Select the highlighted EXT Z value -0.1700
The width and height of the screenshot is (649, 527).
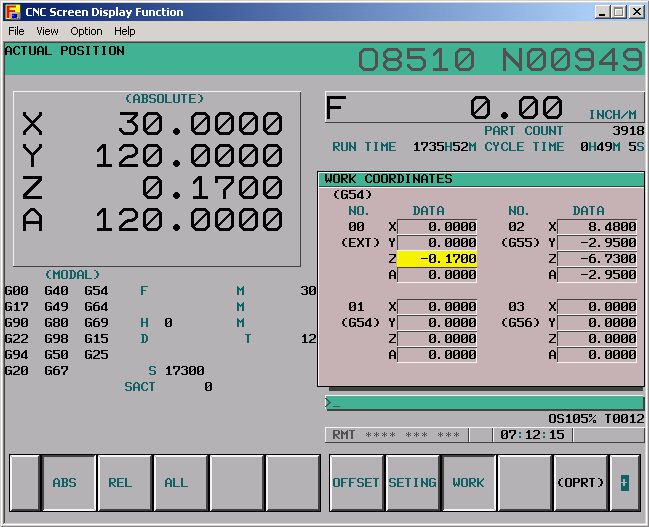tap(437, 259)
